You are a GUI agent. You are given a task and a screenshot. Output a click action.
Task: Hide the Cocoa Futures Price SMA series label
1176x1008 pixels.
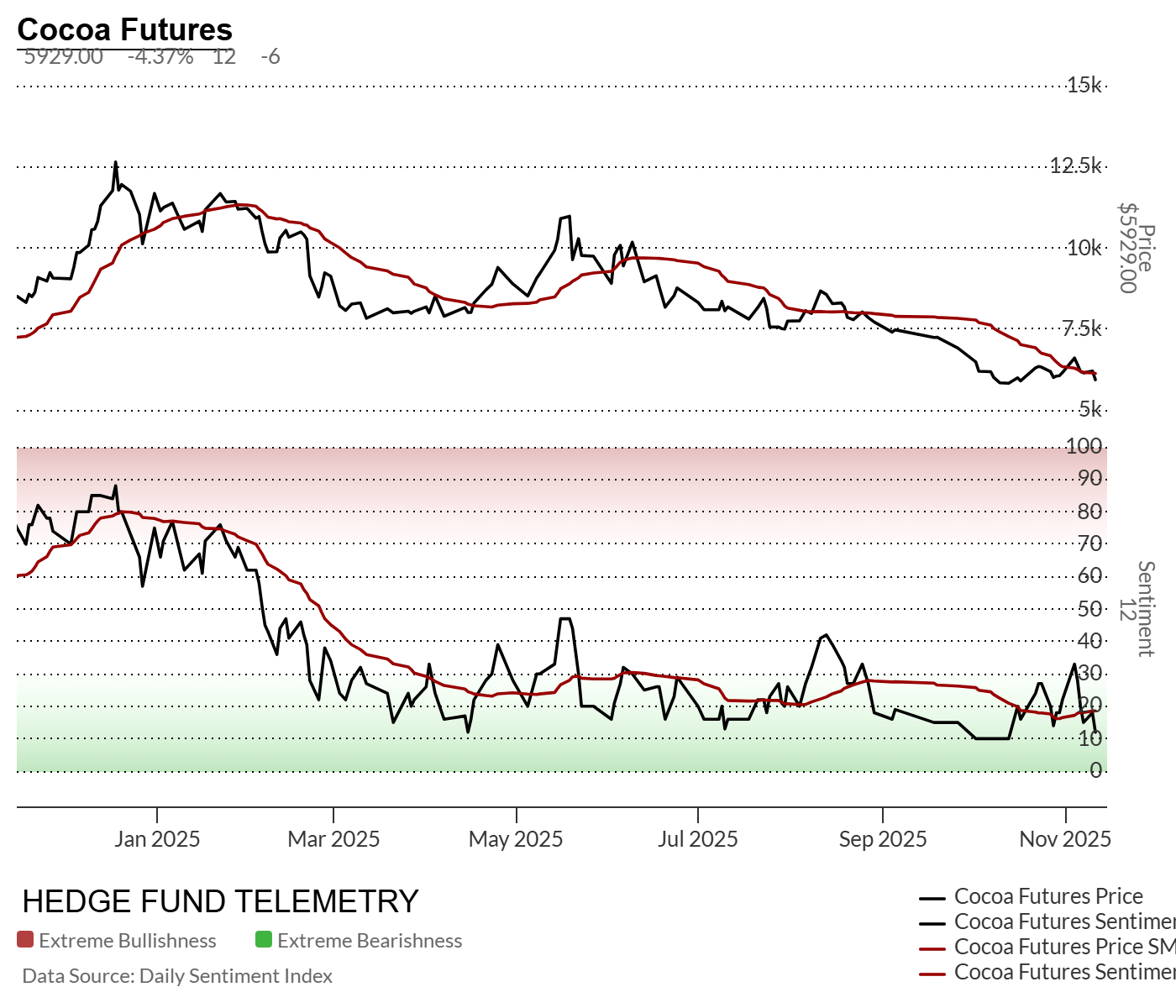point(1063,948)
